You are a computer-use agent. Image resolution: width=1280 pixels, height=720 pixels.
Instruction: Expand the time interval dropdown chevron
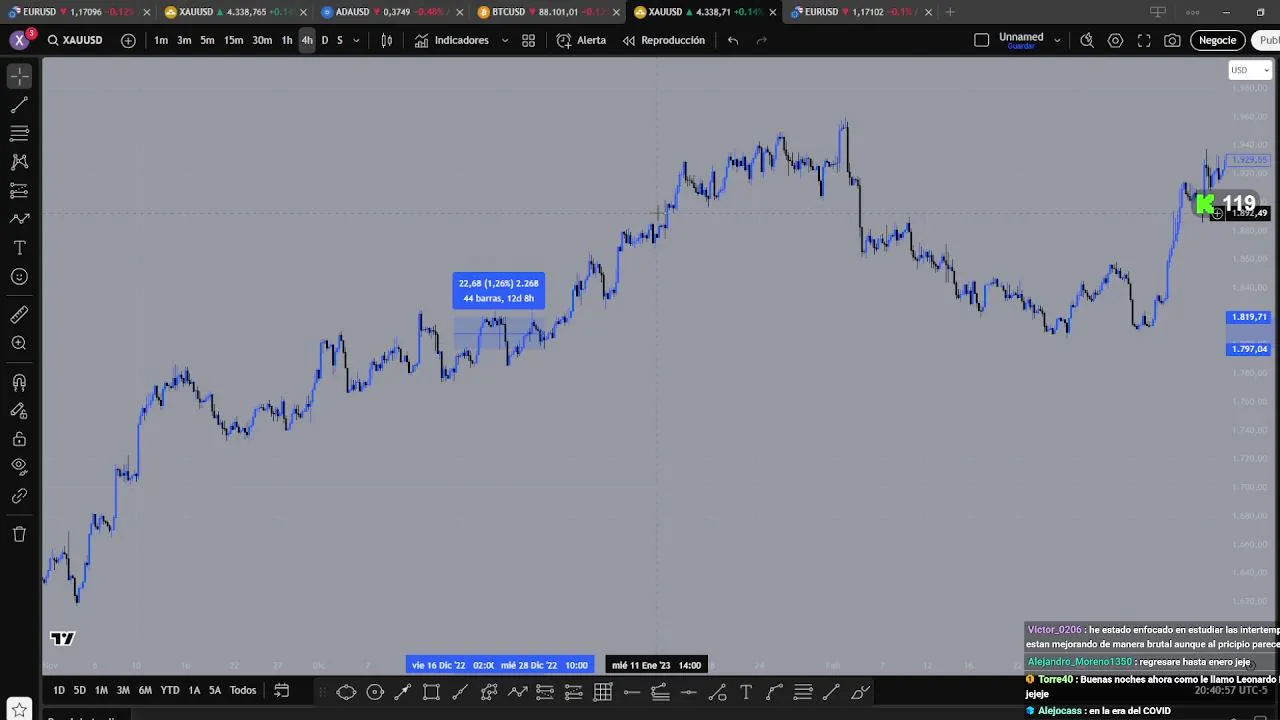356,40
